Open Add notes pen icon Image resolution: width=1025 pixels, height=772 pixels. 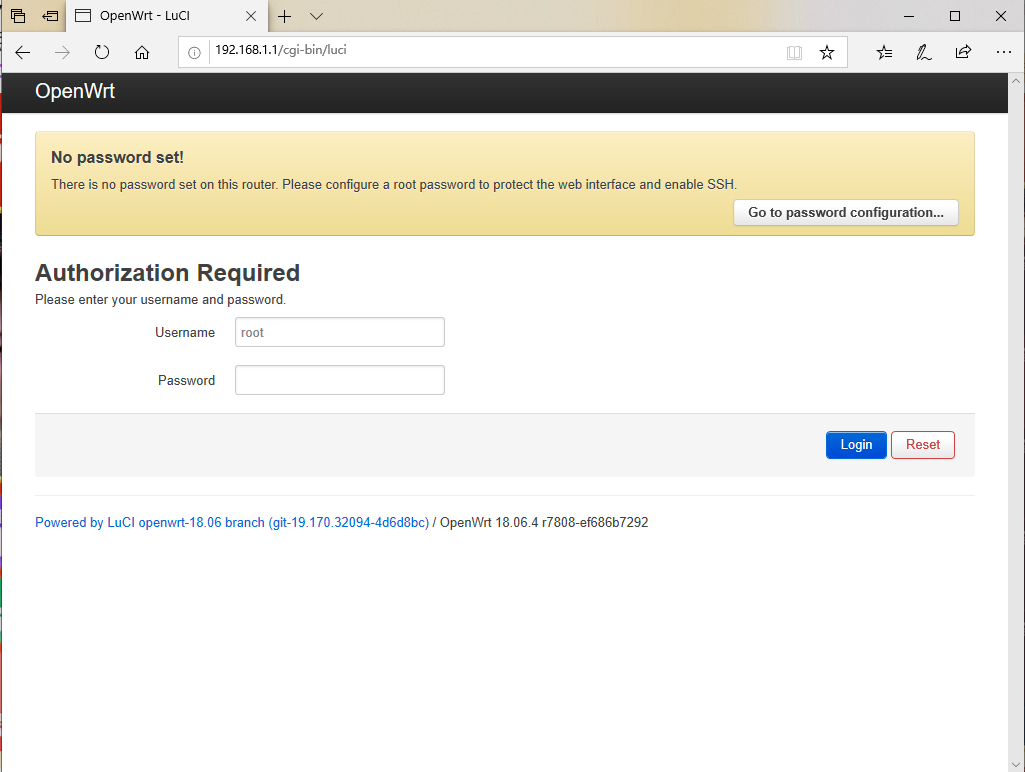(924, 52)
